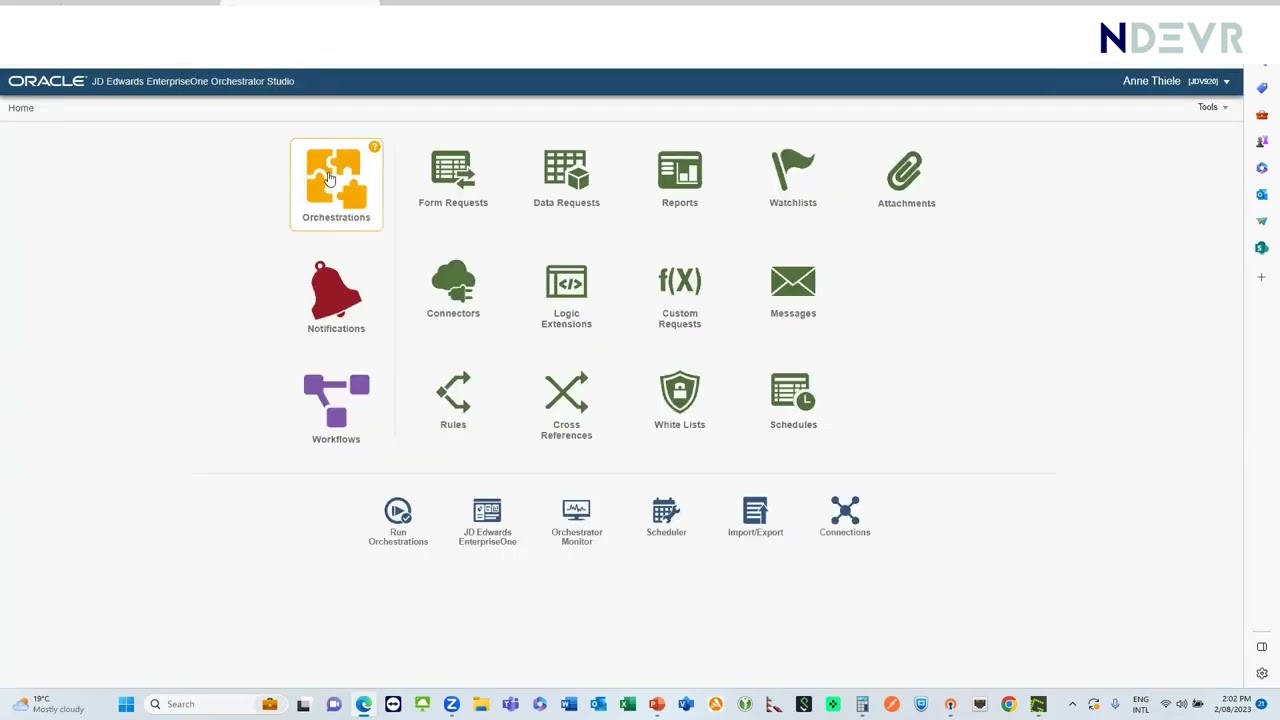The height and width of the screenshot is (720, 1280).
Task: Expand the Anne Thiele user menu
Action: point(1176,81)
